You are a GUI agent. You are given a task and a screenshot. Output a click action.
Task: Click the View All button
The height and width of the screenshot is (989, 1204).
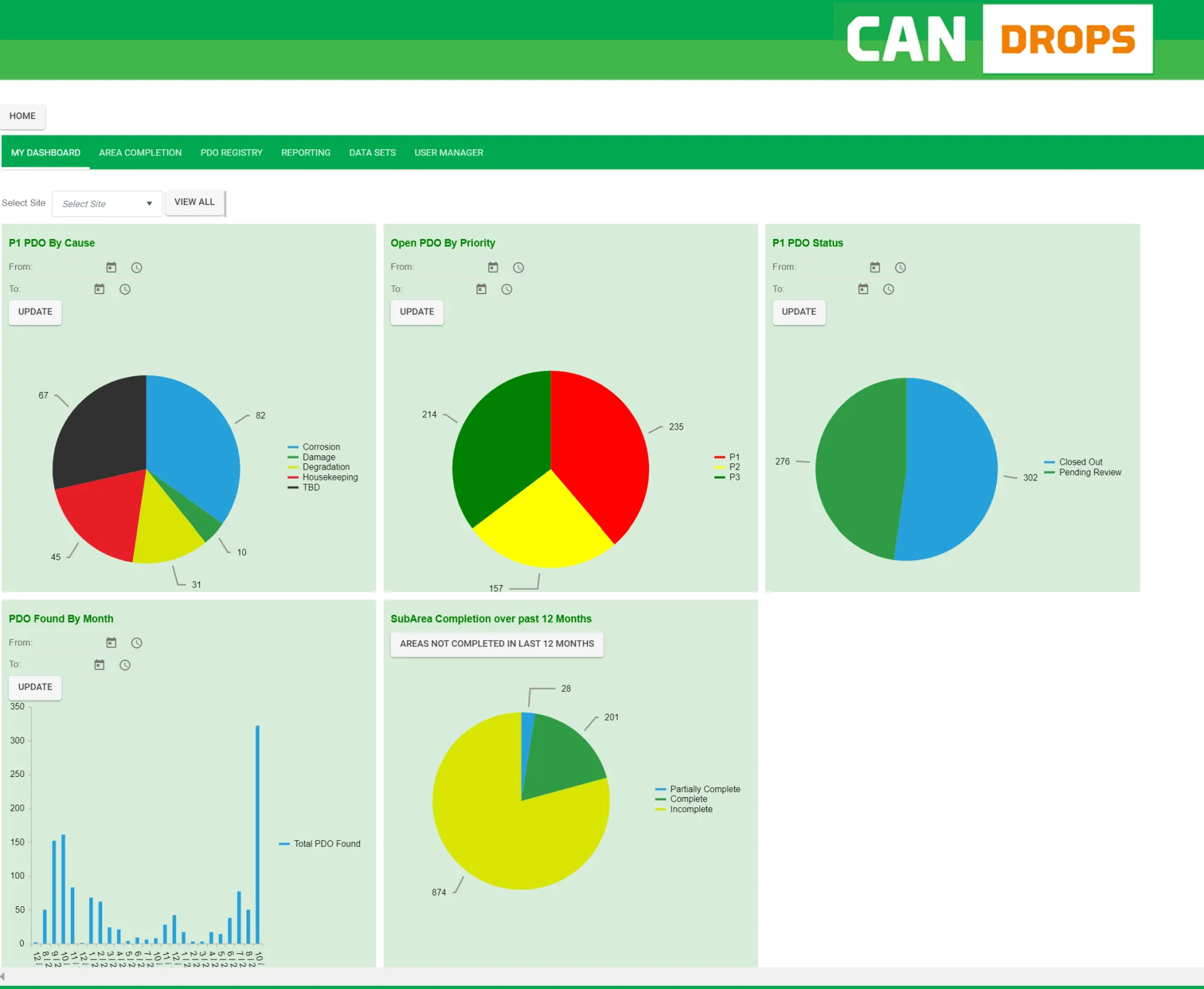(x=194, y=202)
